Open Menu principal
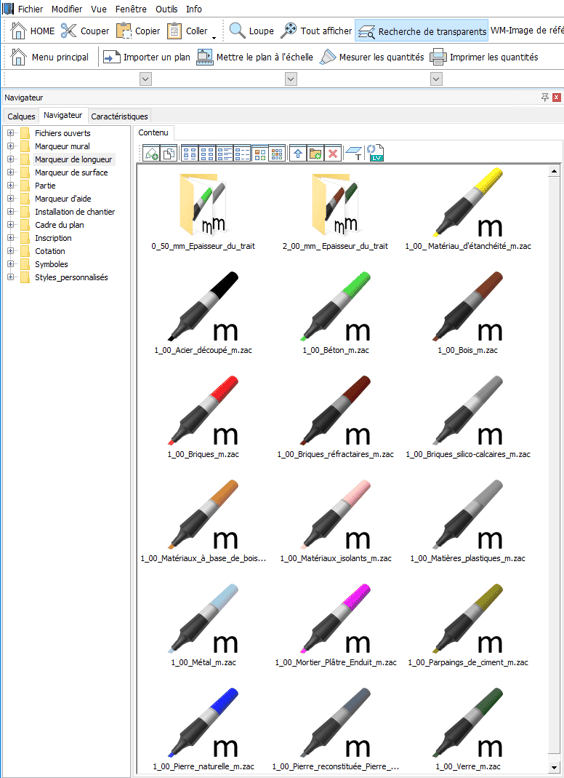This screenshot has width=564, height=778. (x=50, y=57)
